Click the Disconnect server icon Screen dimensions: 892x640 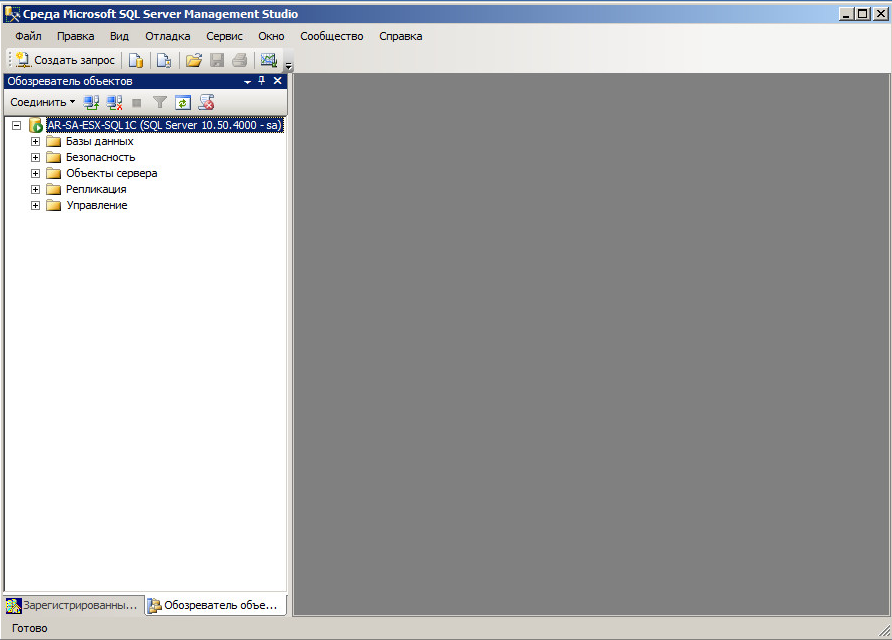(114, 102)
